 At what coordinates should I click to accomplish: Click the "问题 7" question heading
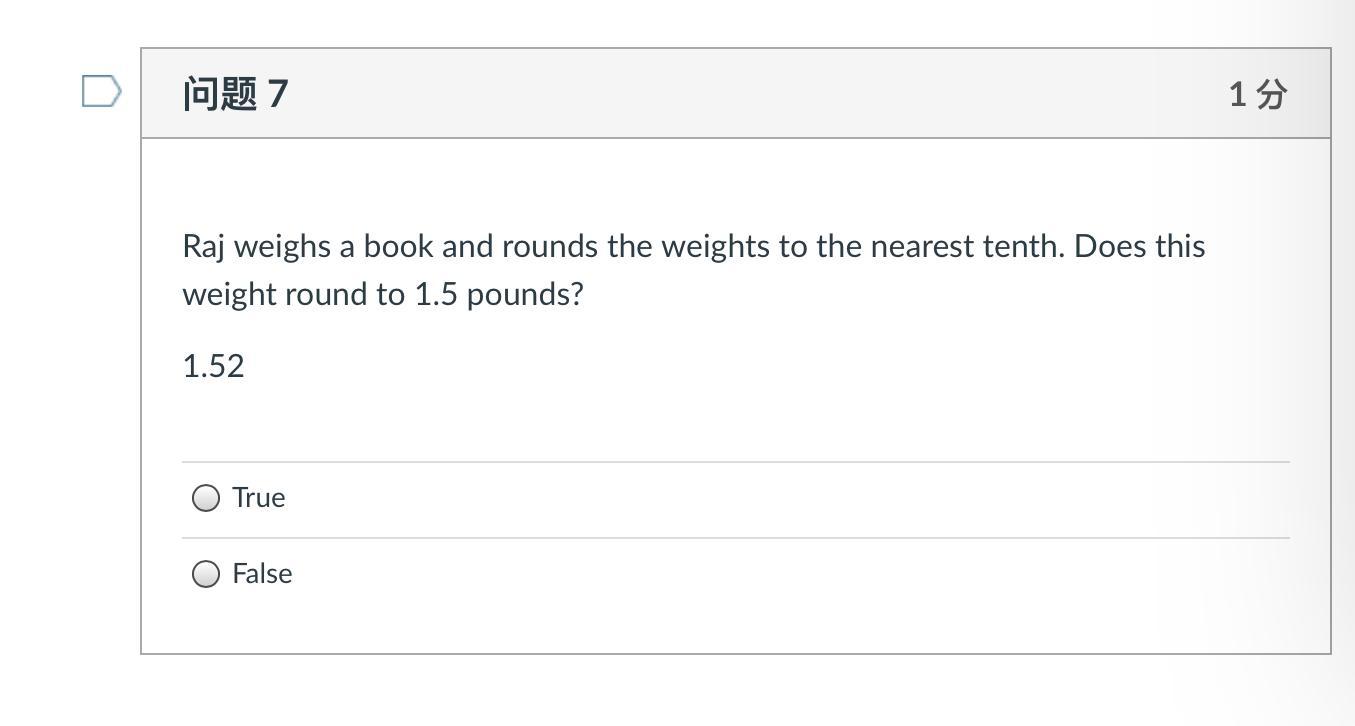point(235,94)
